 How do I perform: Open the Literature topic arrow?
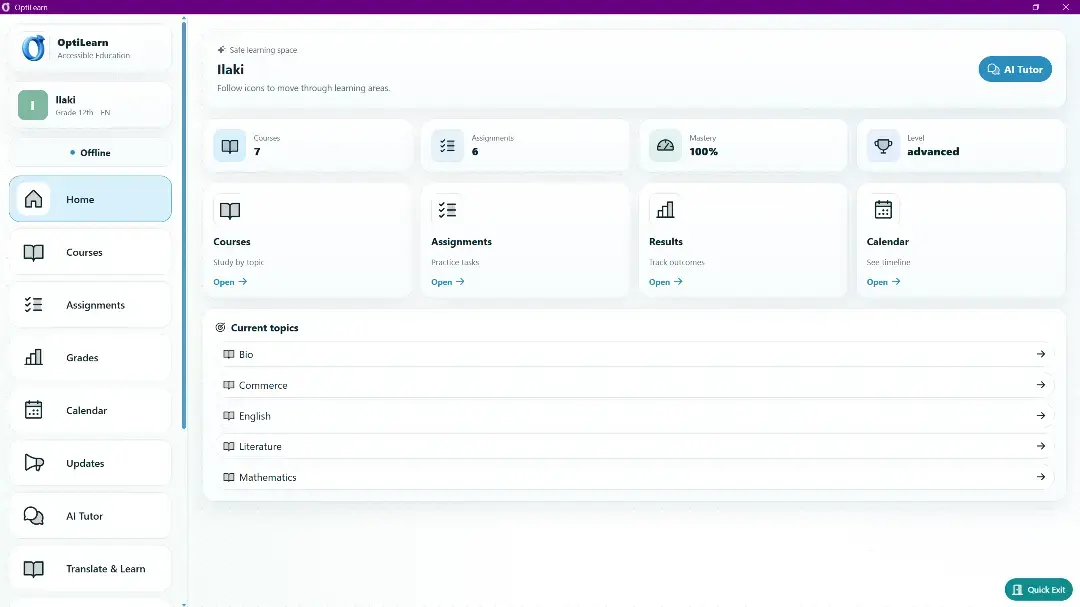[x=1041, y=446]
